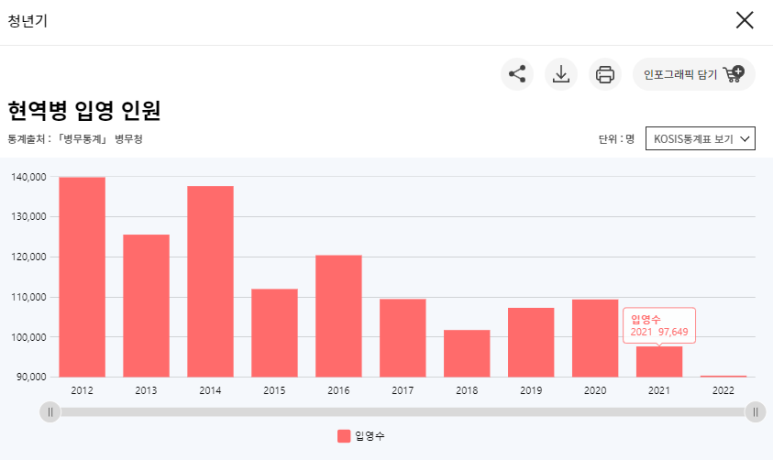Click the 2020 bar
The width and height of the screenshot is (773, 460).
pos(595,338)
